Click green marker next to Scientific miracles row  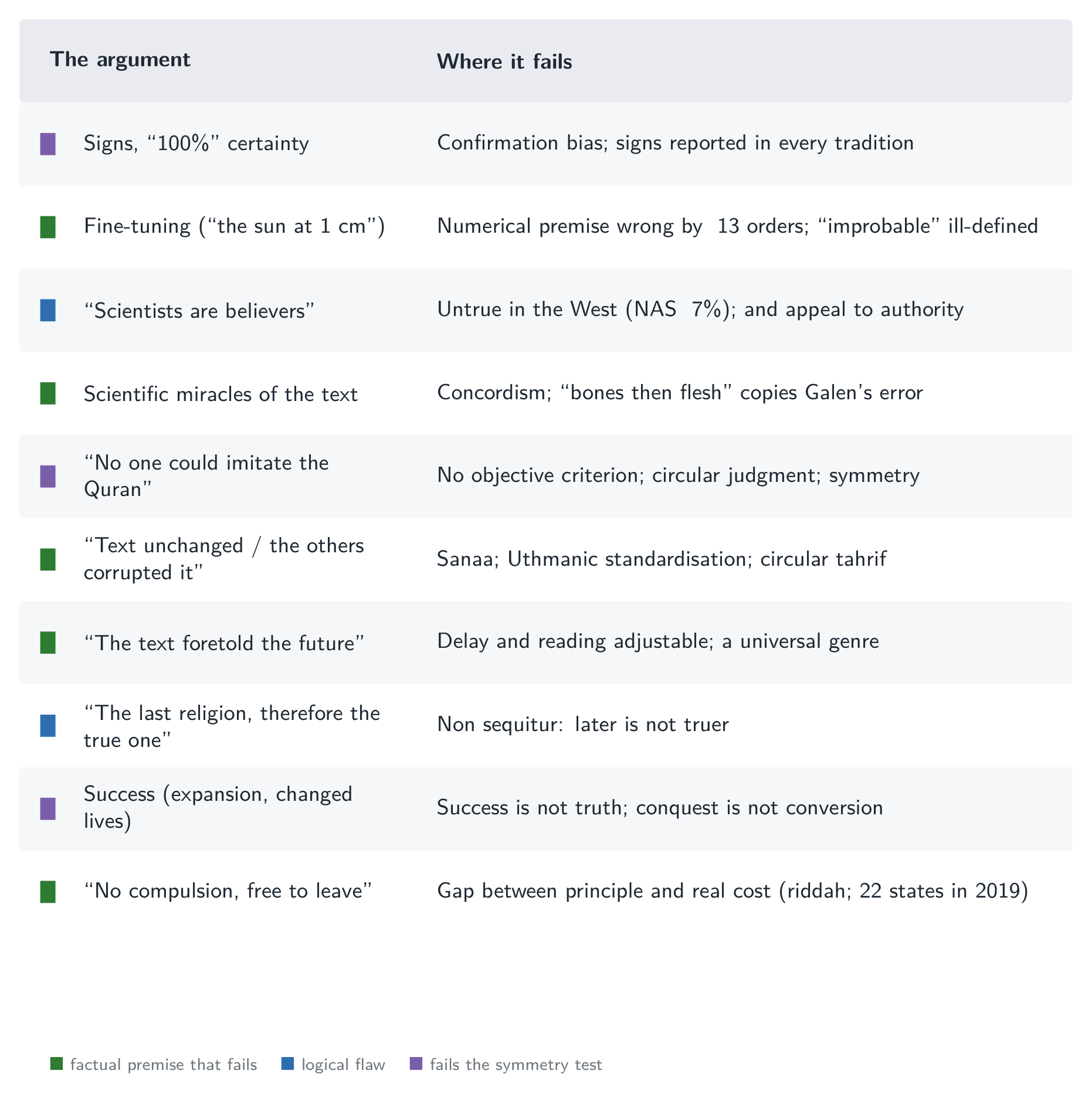tap(48, 393)
